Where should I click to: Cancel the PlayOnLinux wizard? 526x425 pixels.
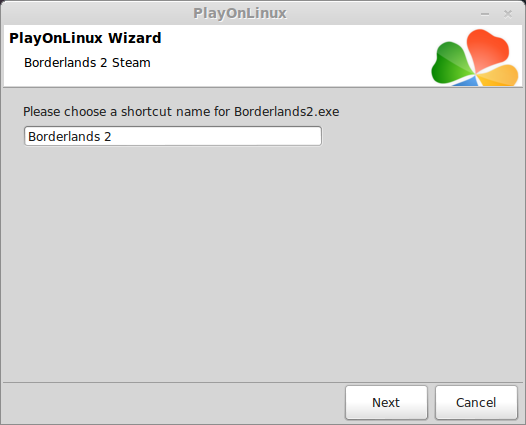pos(476,402)
